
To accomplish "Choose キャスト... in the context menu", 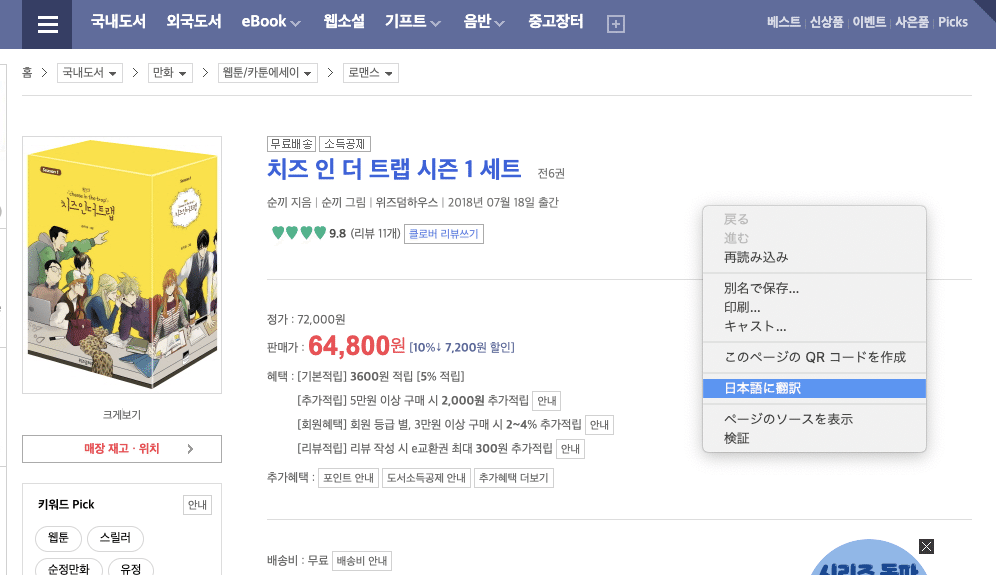I will pyautogui.click(x=814, y=327).
